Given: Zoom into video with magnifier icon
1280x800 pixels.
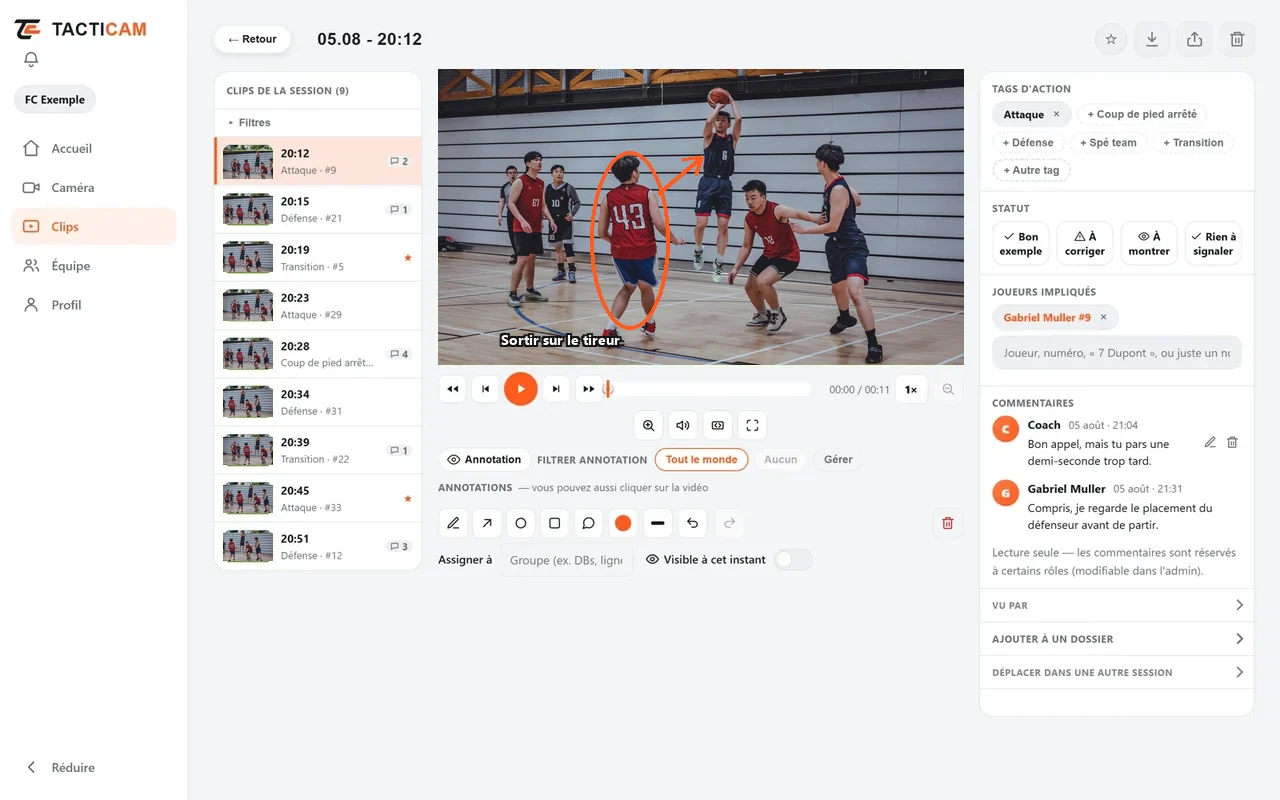Looking at the screenshot, I should (x=649, y=425).
